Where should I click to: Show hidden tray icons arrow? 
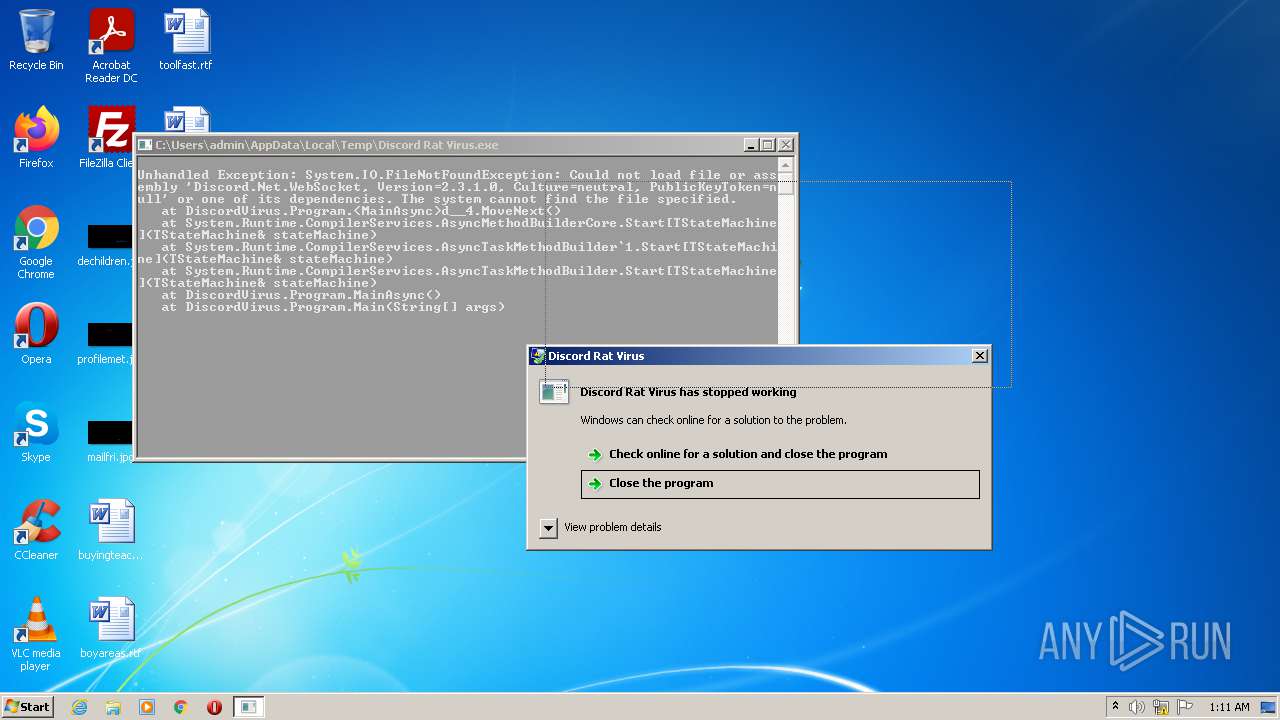pyautogui.click(x=1115, y=707)
